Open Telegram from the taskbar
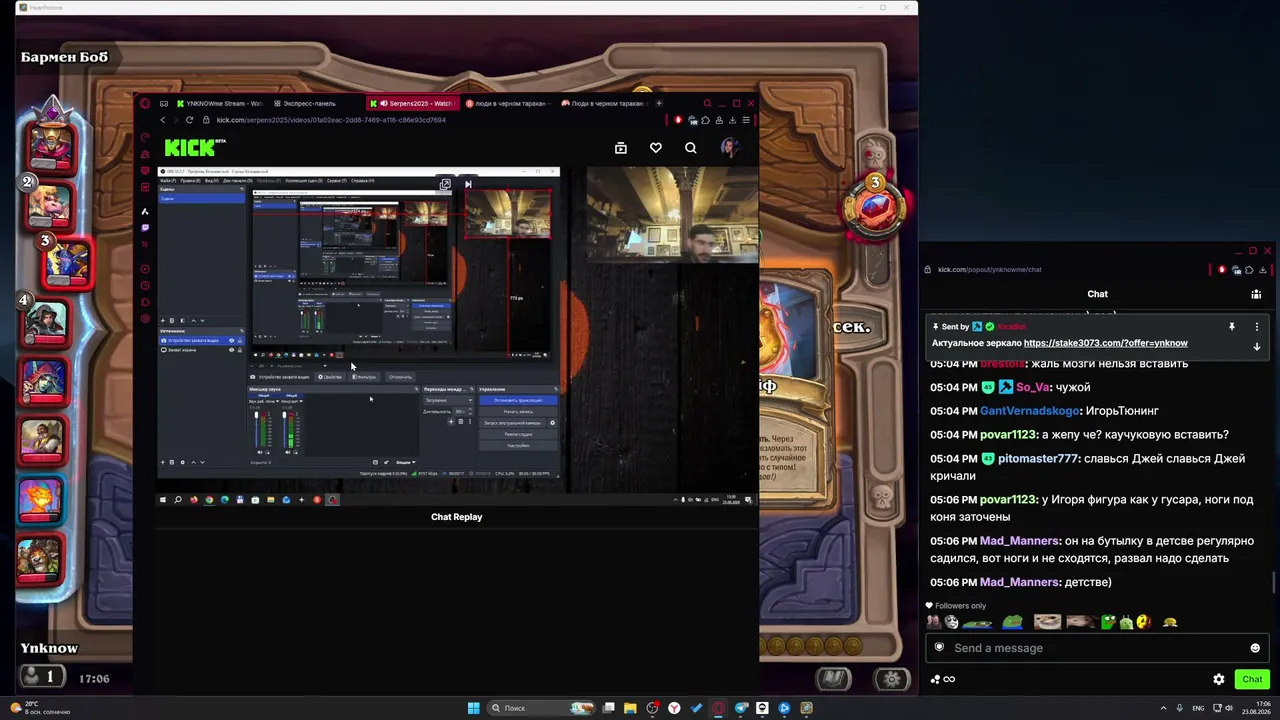The height and width of the screenshot is (720, 1280). click(x=741, y=708)
